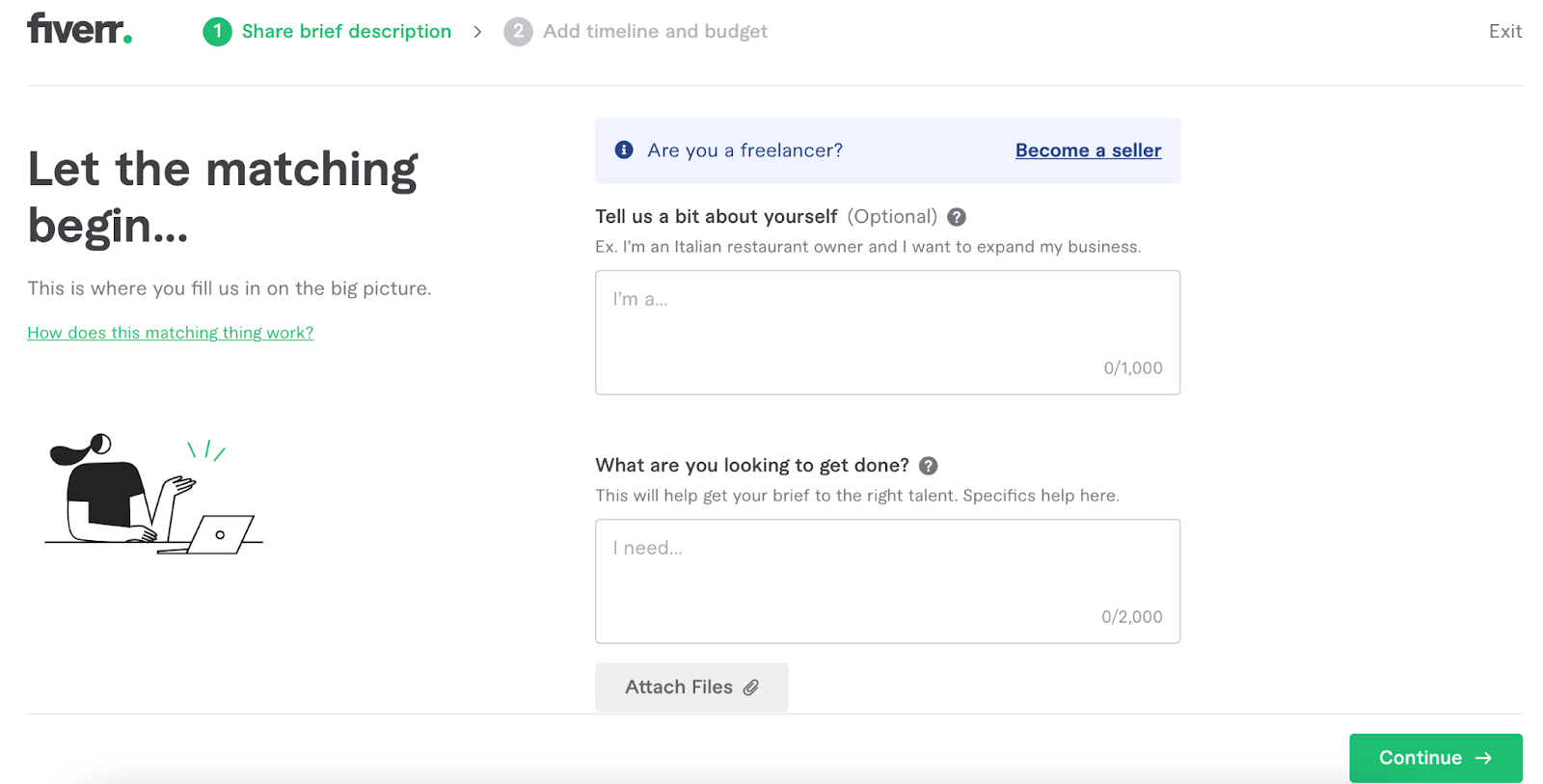Exit the brief creation flow

pyautogui.click(x=1504, y=32)
